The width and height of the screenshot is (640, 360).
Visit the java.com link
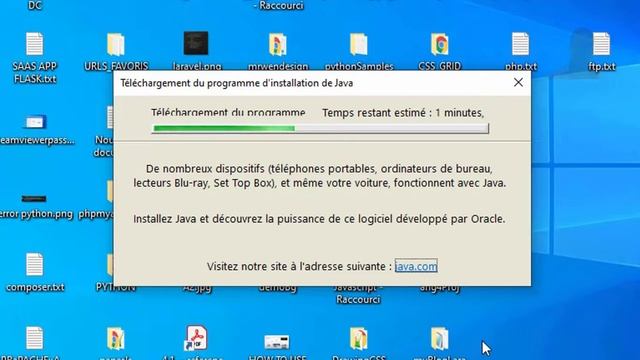(x=416, y=266)
